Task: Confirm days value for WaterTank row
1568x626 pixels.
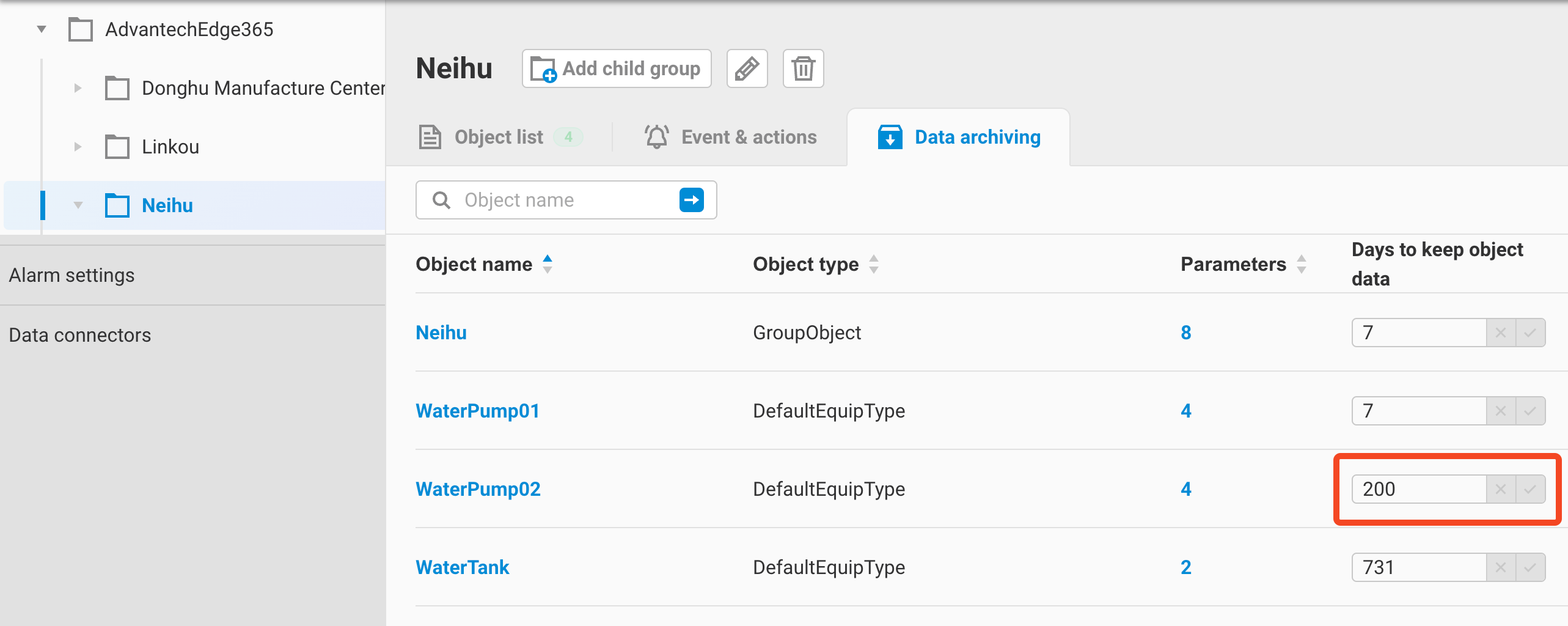Action: tap(1530, 567)
